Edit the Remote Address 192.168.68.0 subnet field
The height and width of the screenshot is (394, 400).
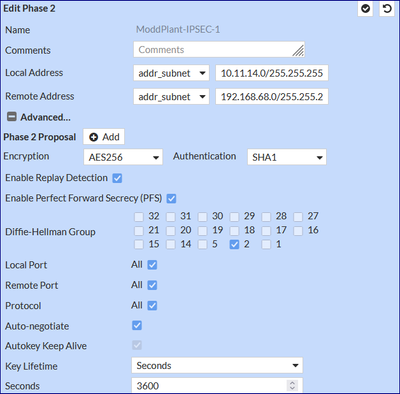pyautogui.click(x=272, y=97)
